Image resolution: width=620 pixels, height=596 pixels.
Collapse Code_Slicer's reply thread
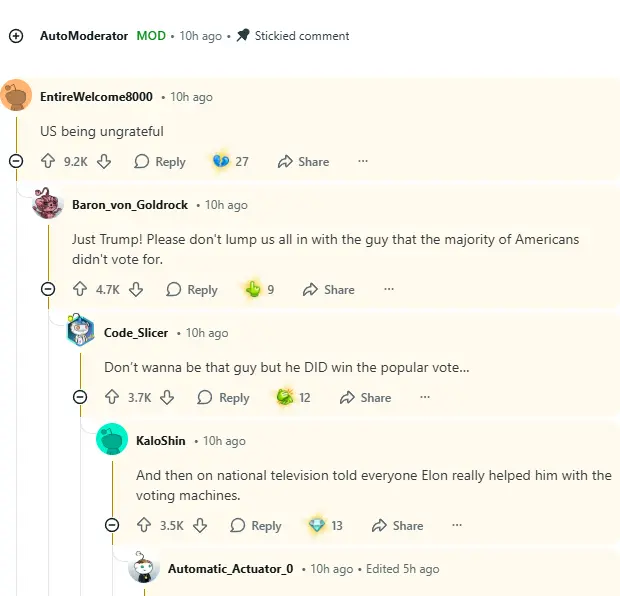coord(80,397)
